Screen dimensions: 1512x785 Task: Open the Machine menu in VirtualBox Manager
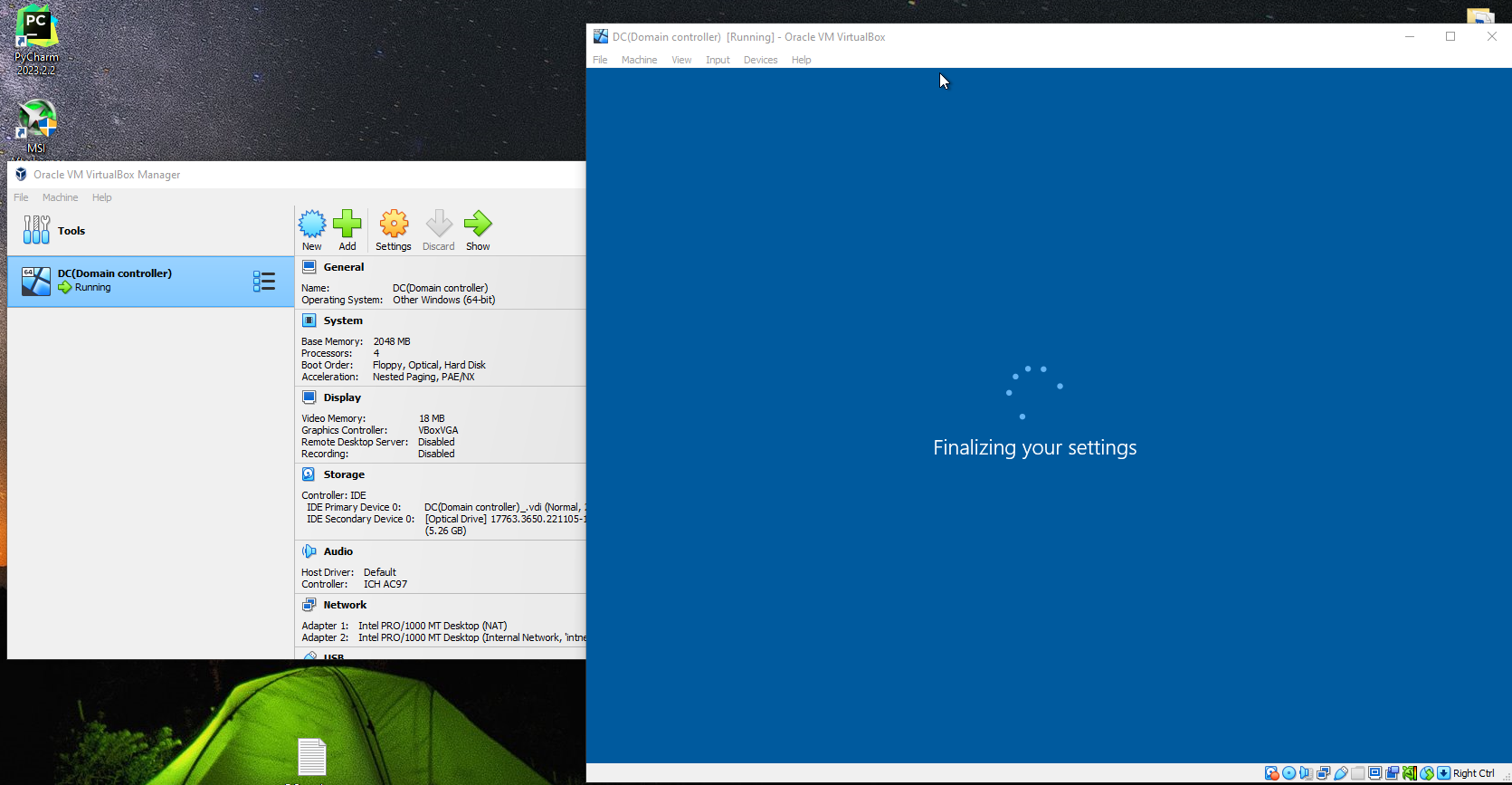coord(60,197)
